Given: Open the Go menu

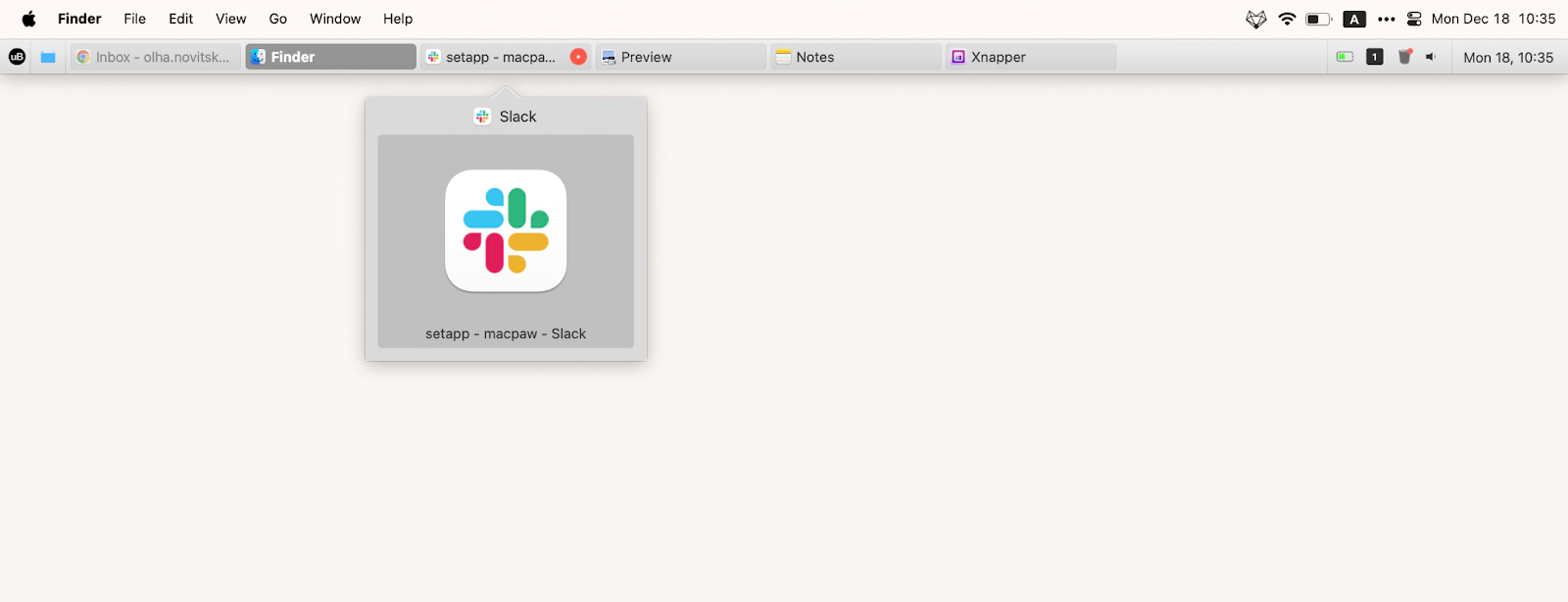Looking at the screenshot, I should [278, 19].
